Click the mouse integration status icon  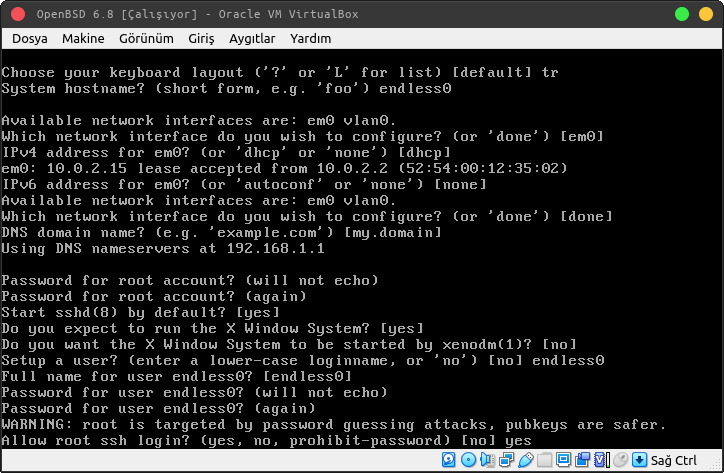[621, 460]
